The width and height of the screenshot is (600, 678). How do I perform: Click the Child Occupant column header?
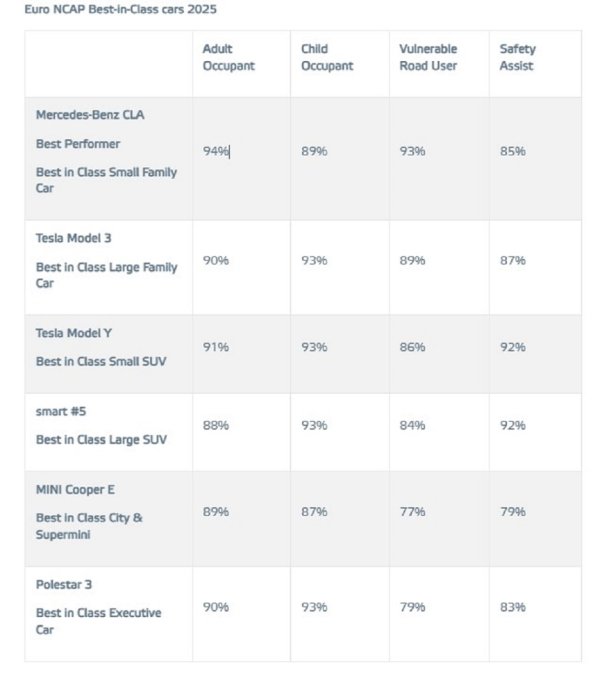click(x=327, y=57)
